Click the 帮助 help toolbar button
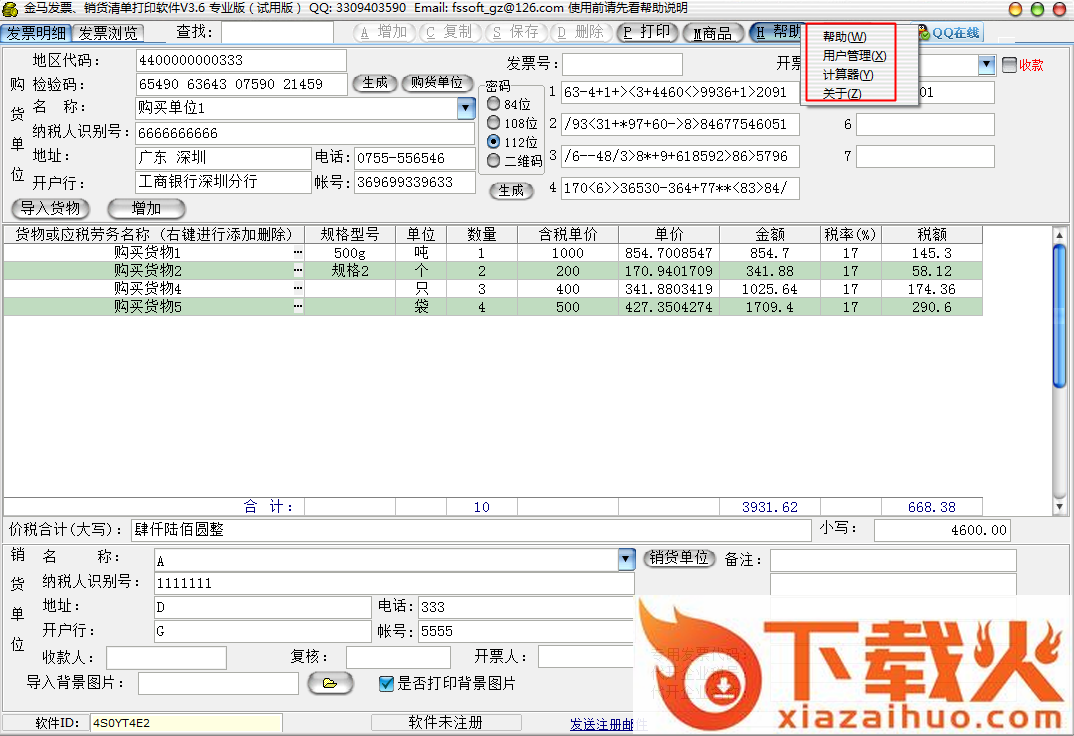Screen dimensions: 1074x736 [x=777, y=32]
